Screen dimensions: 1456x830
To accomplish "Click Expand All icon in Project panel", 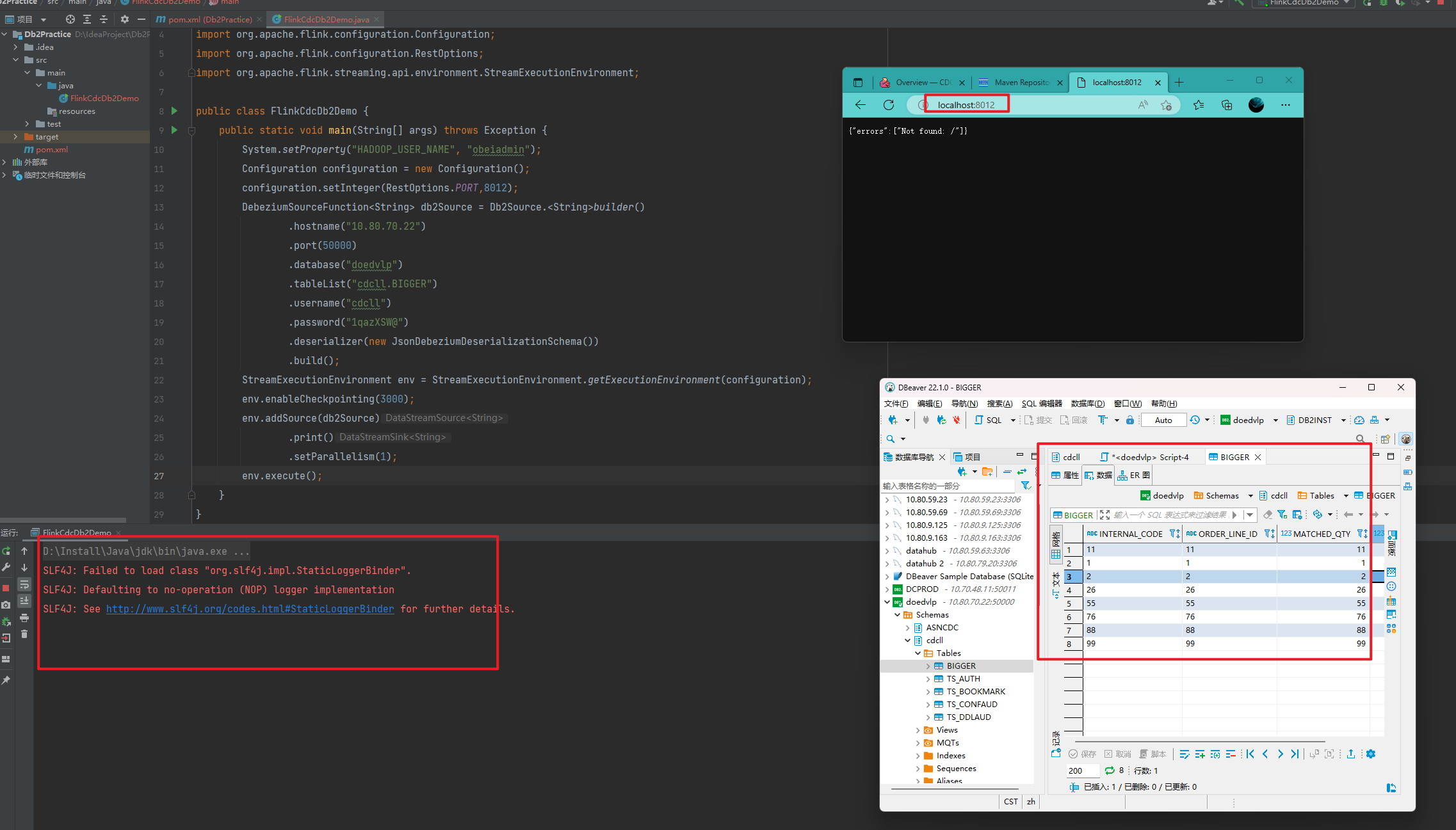I will click(87, 19).
